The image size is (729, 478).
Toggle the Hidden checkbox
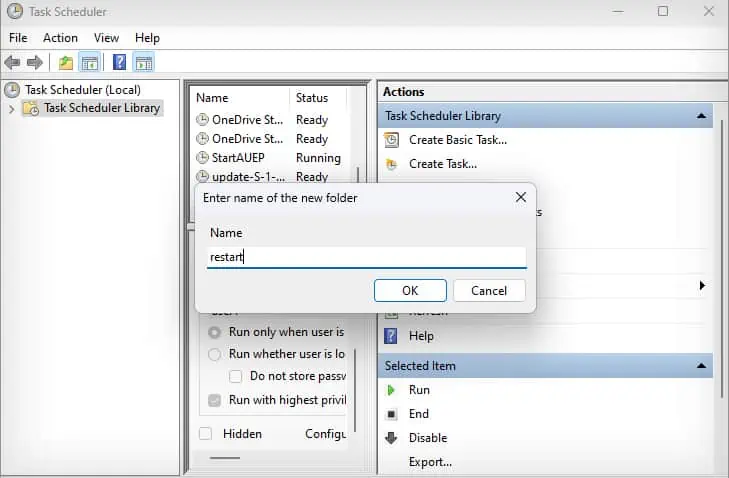(x=205, y=434)
